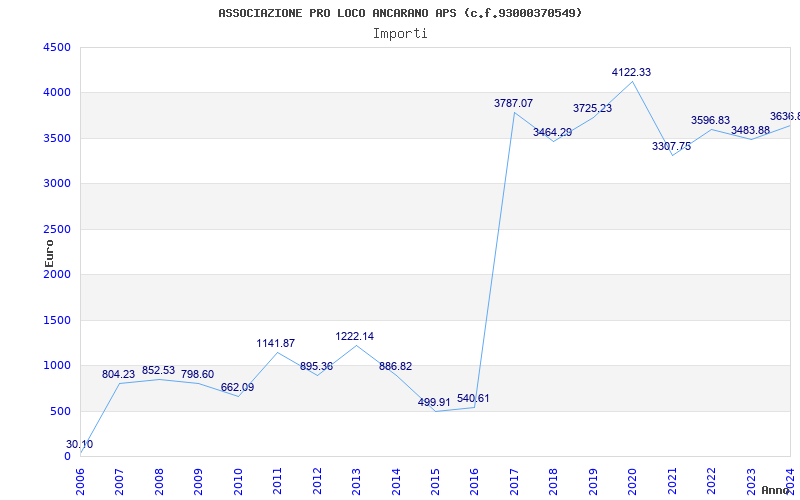The width and height of the screenshot is (800, 500).
Task: Select the peak value label 4122.33
Action: [x=632, y=72]
